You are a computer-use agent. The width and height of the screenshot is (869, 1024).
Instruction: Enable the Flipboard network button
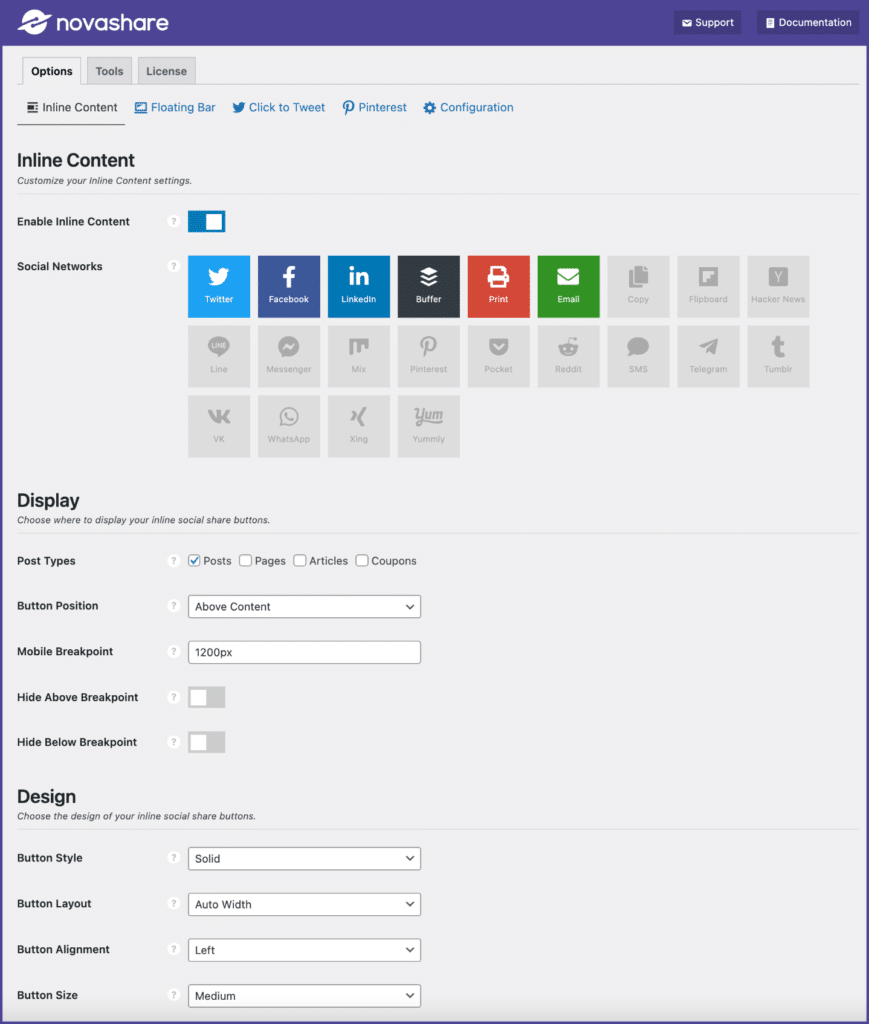pos(708,287)
